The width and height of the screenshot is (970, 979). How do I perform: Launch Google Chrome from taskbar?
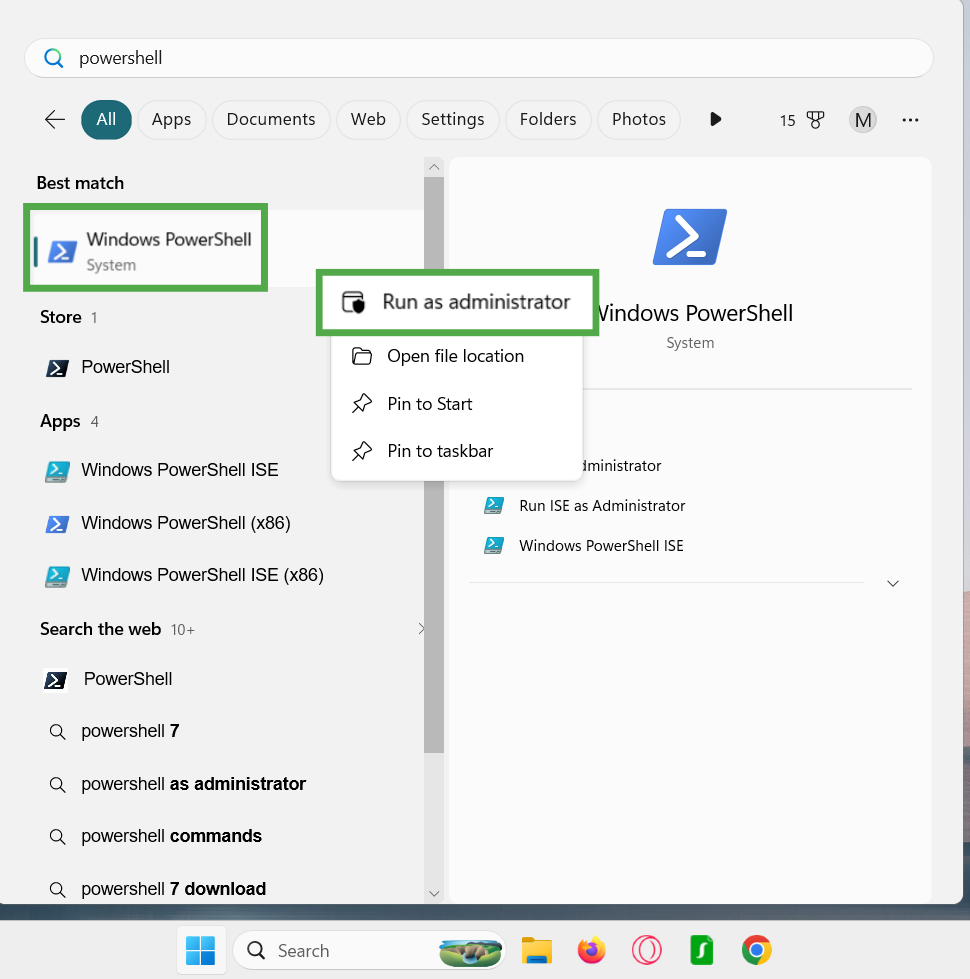(757, 950)
